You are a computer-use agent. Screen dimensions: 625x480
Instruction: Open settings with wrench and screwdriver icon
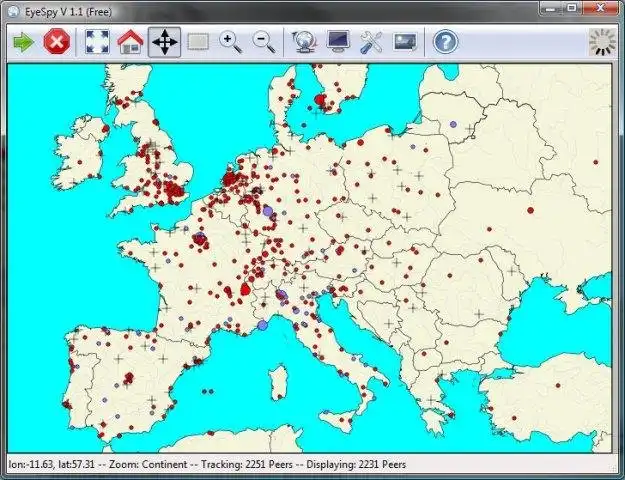(x=372, y=42)
